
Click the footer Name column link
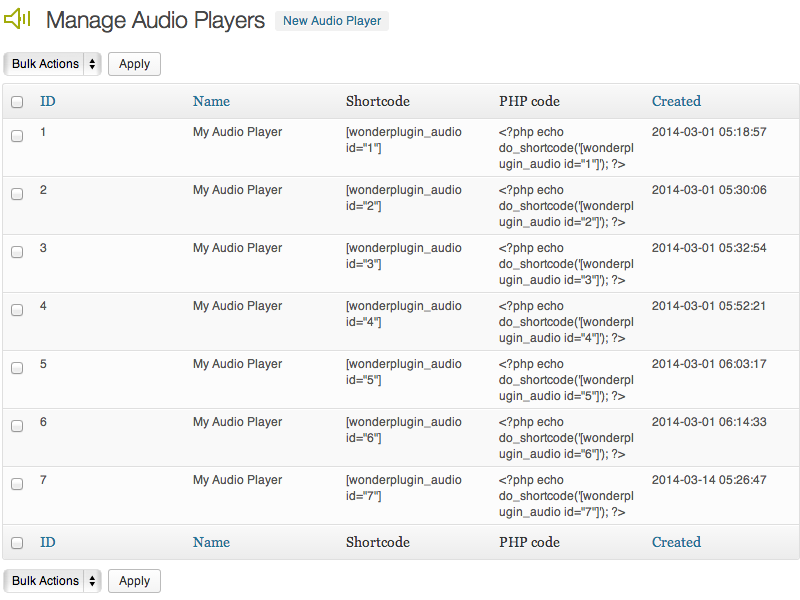pos(211,542)
